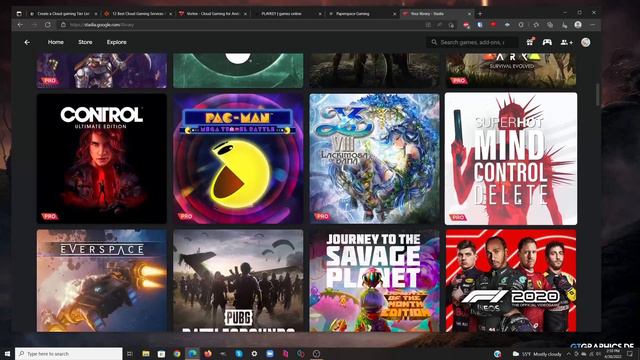Open File Explorer from the taskbar
The height and width of the screenshot is (360, 640).
tap(146, 353)
